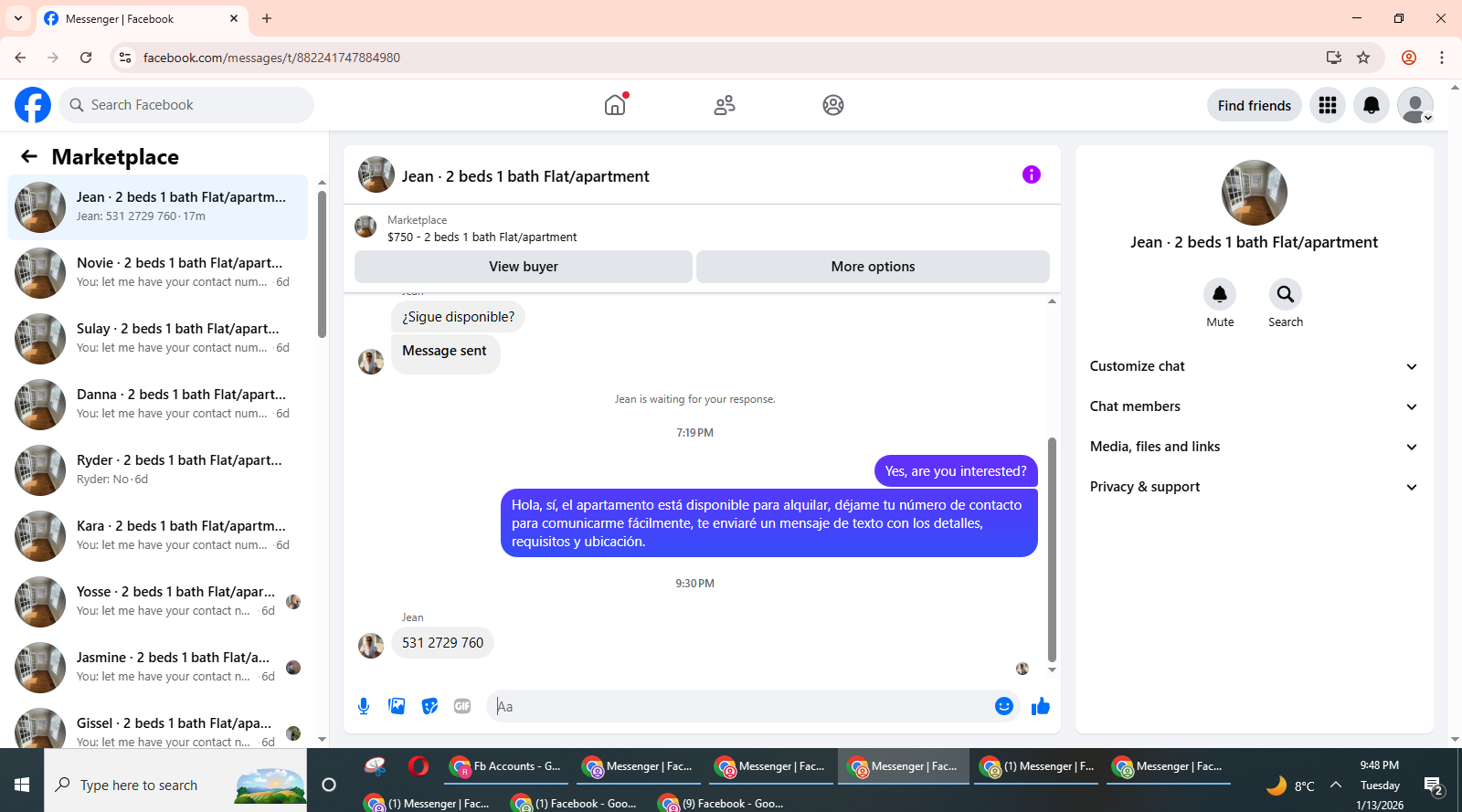
Task: Choose a GIF with the GIF icon
Action: tap(462, 706)
